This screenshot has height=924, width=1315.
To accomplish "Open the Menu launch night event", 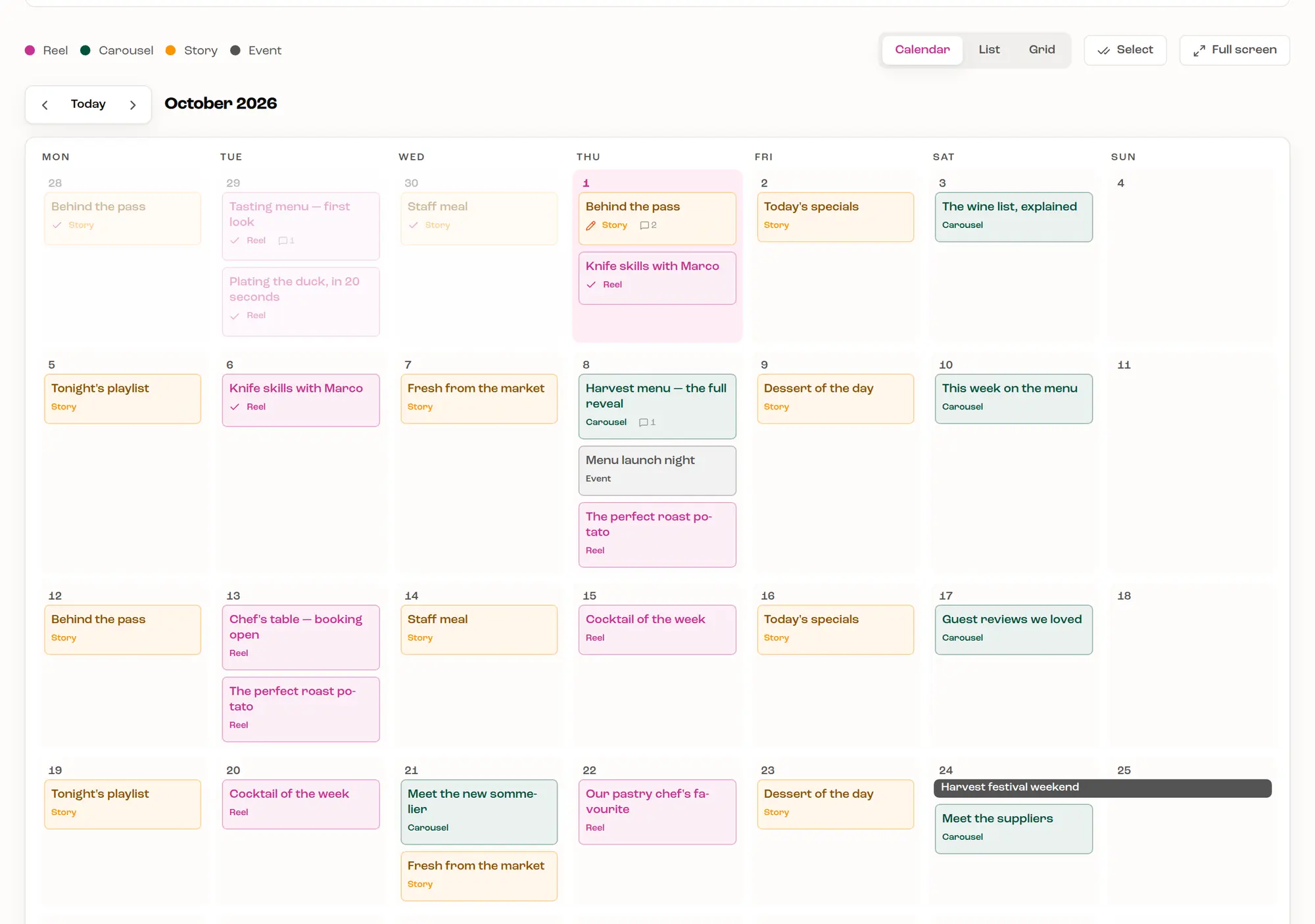I will [657, 471].
